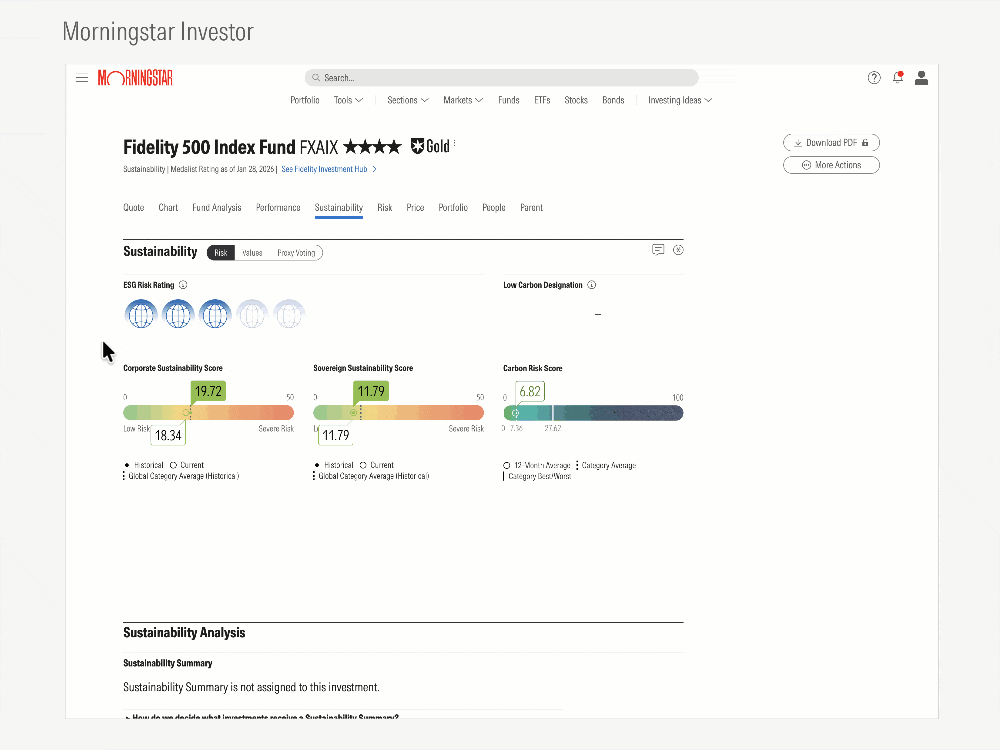This screenshot has width=1000, height=750.
Task: Click the More Actions button
Action: 832,165
